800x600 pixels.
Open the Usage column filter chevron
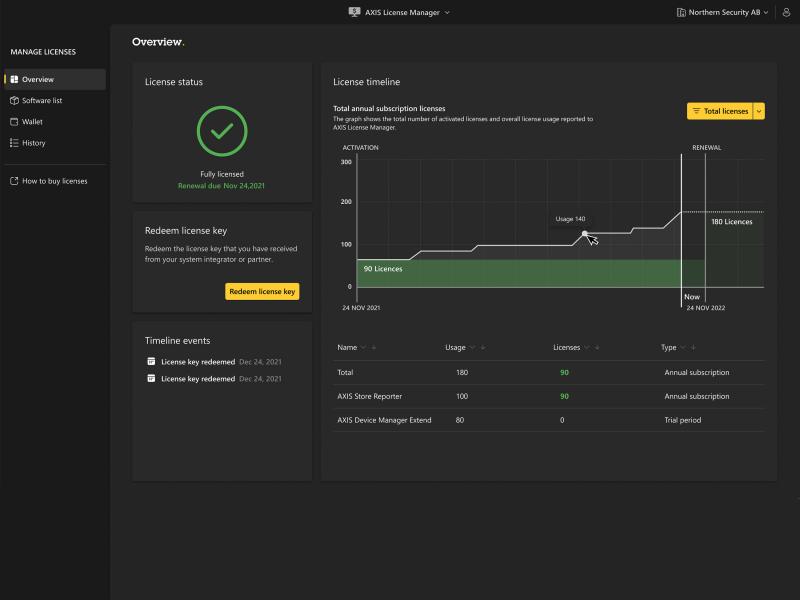[x=472, y=347]
